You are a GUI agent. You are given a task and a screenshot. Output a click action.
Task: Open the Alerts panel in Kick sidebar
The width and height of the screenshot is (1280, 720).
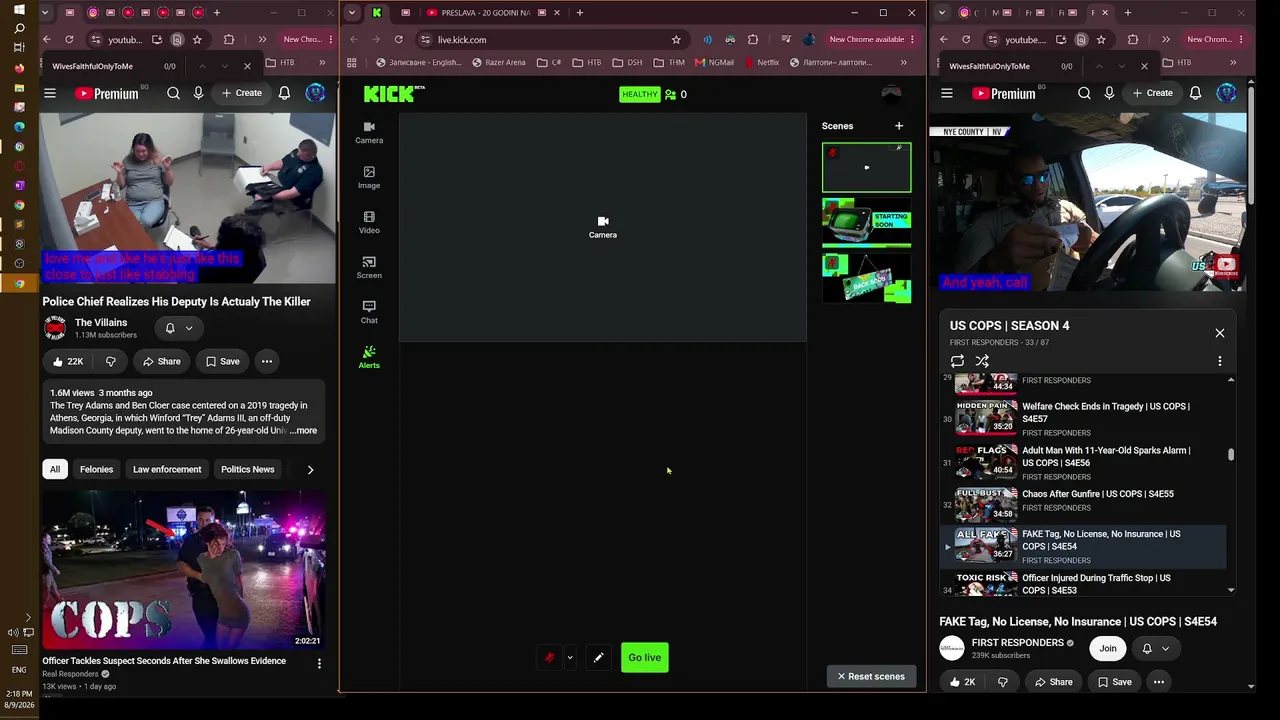(x=369, y=357)
